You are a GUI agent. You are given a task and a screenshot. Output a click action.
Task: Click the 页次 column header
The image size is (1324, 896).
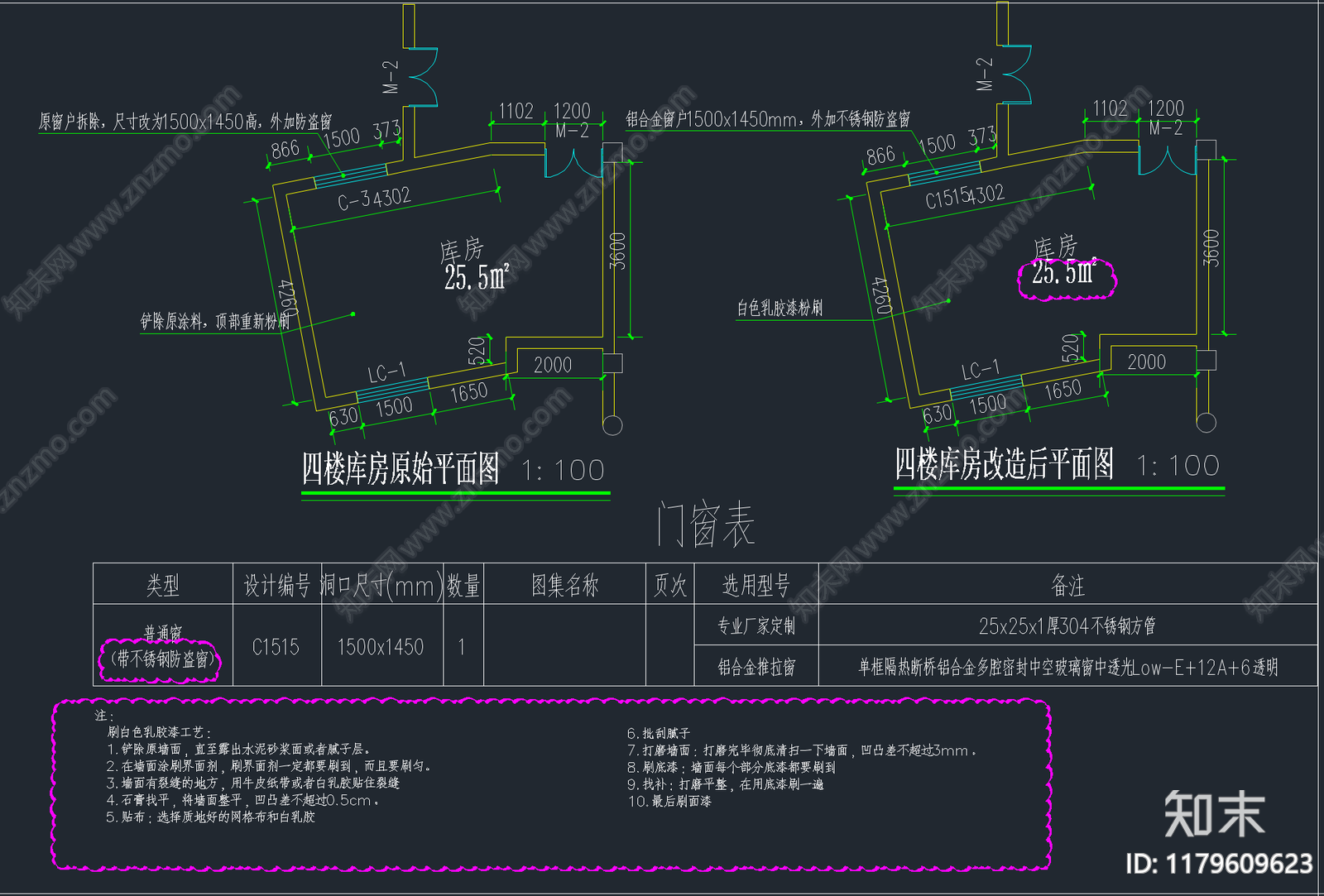[670, 586]
